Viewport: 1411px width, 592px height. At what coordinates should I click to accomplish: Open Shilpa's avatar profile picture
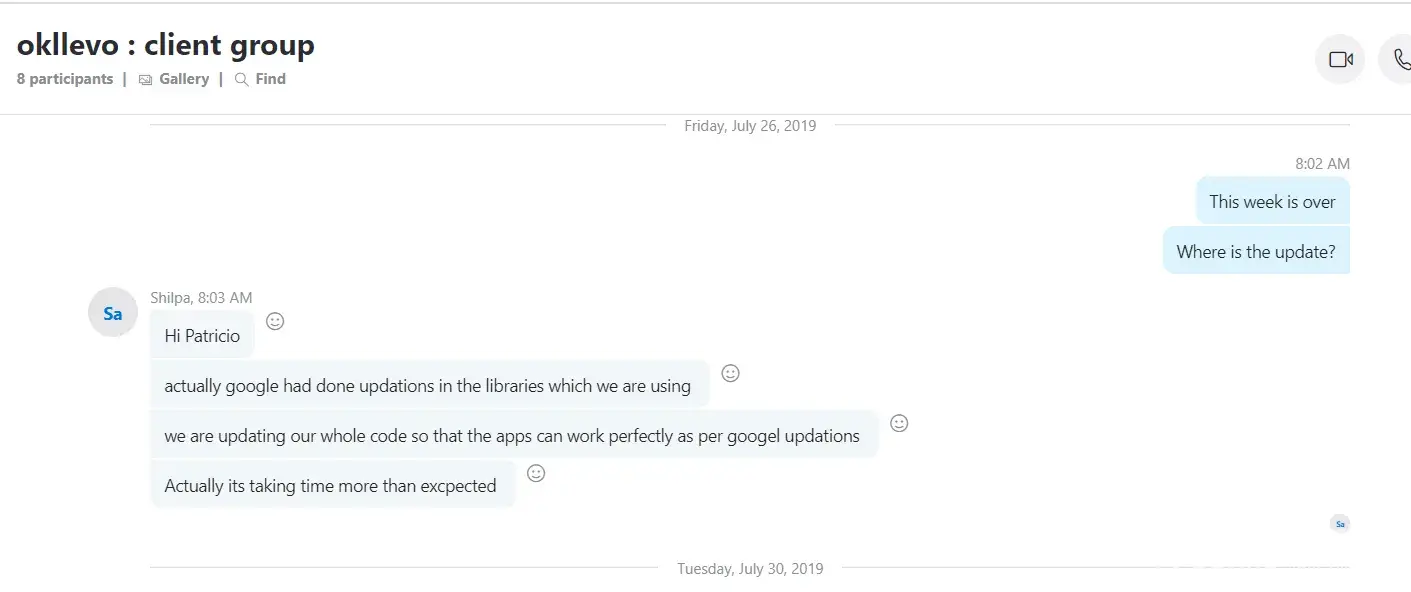tap(113, 314)
